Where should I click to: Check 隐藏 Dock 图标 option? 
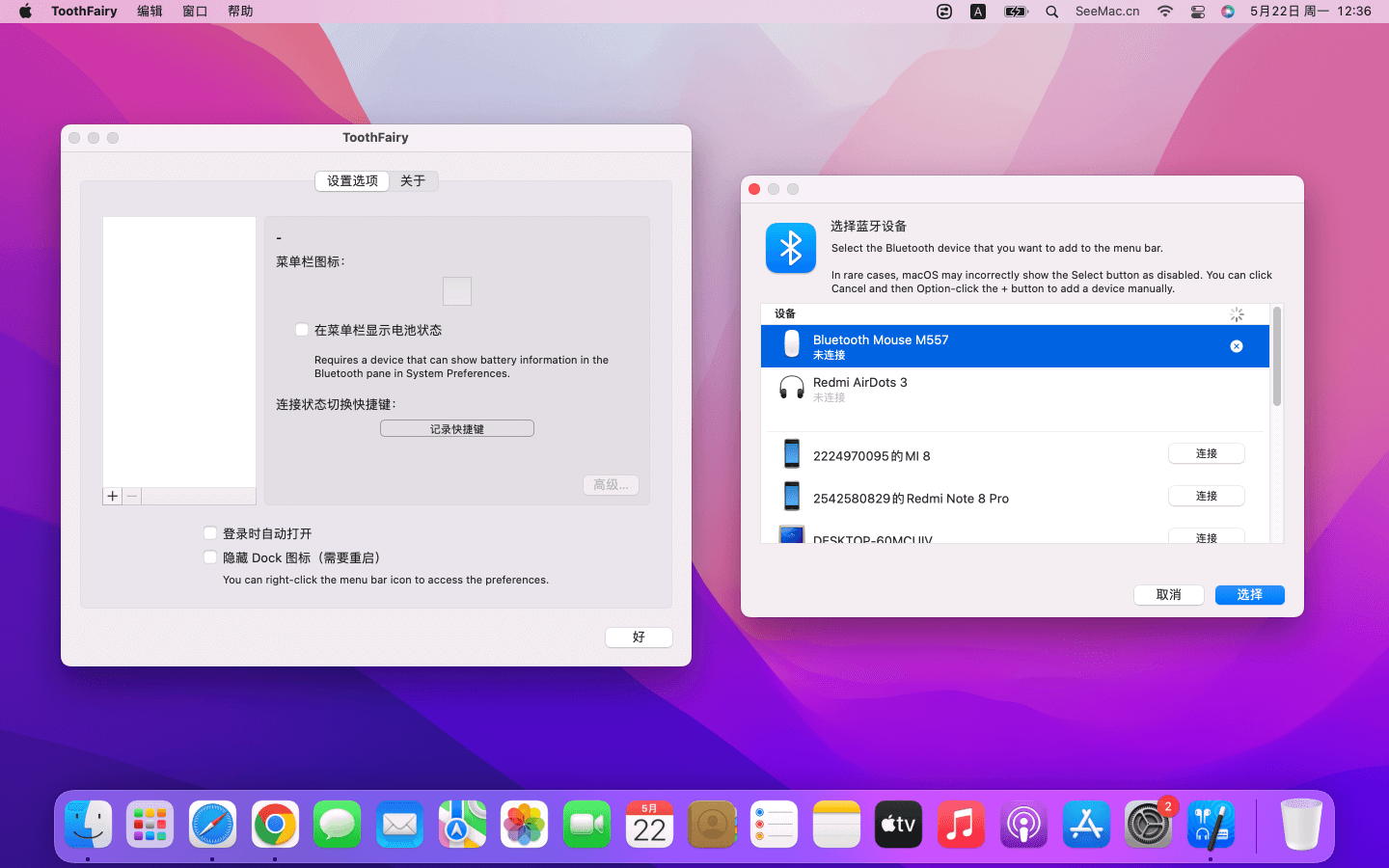(210, 557)
